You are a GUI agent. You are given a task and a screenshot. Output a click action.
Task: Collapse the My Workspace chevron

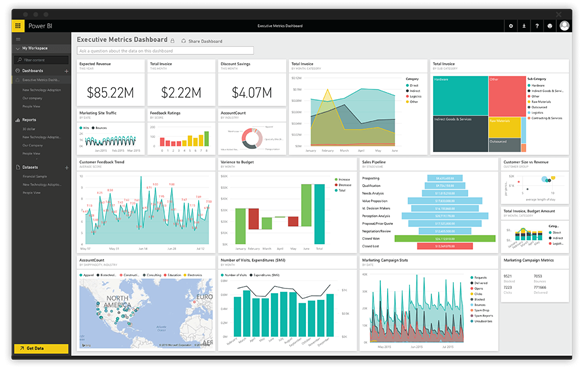coord(18,49)
